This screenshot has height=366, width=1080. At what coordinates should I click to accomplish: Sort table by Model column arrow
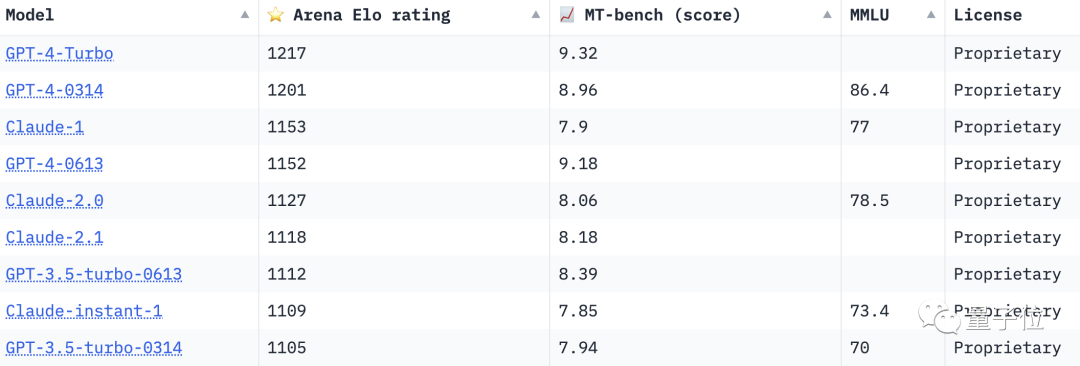(x=245, y=15)
